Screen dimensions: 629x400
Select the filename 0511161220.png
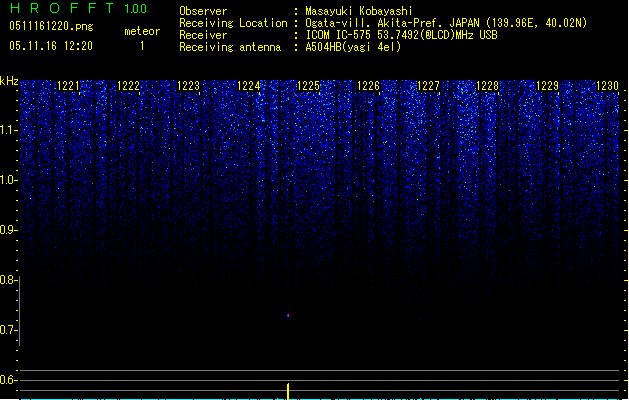51,26
